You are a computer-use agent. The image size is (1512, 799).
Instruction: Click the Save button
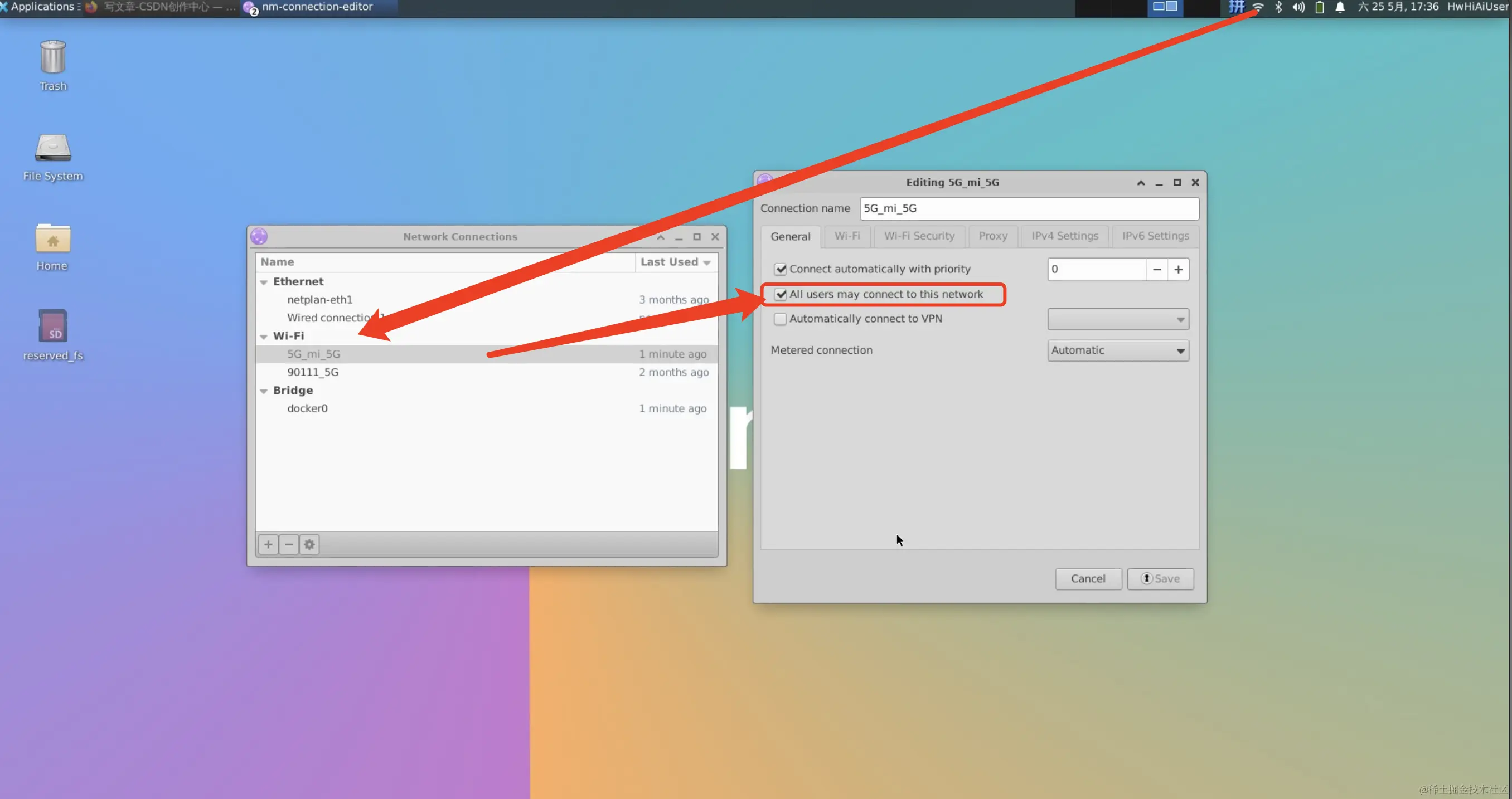[x=1160, y=578]
